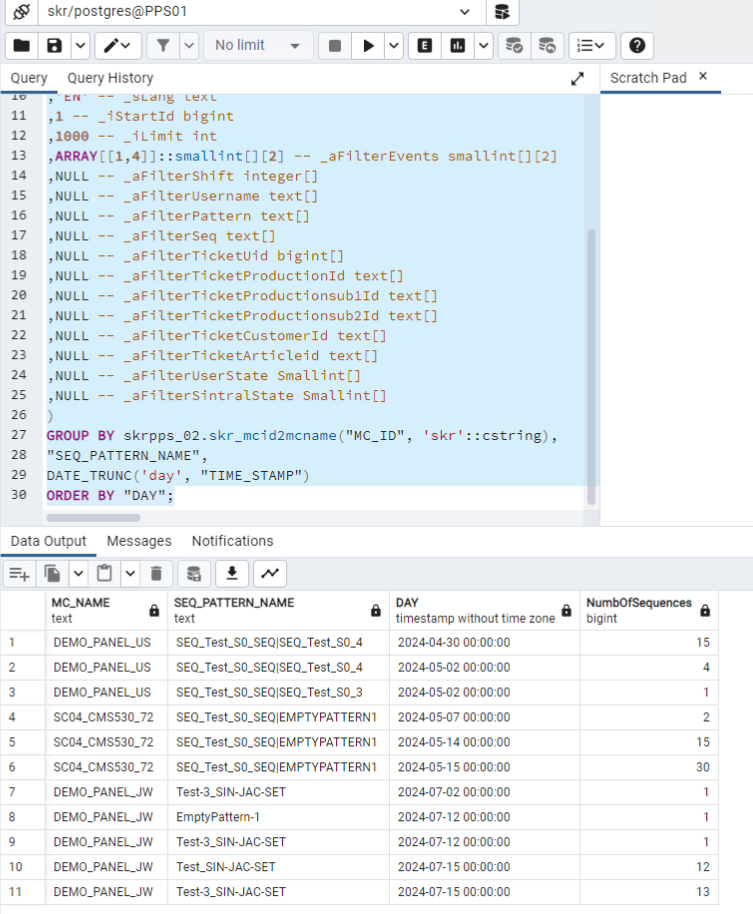Expand the explain analyze options arrow
Image resolution: width=753 pixels, height=914 pixels.
tap(483, 45)
